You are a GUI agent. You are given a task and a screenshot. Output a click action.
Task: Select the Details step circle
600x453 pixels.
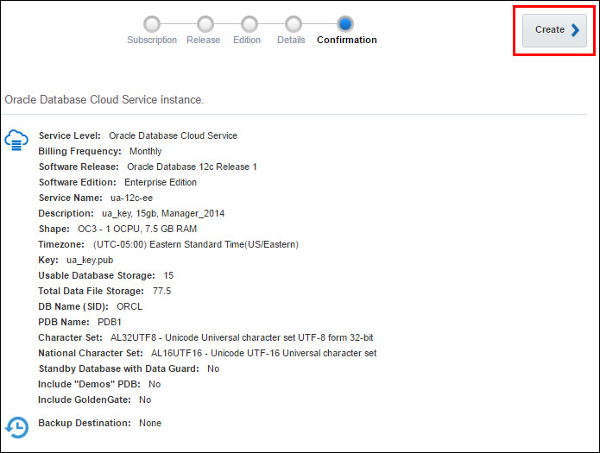tap(292, 23)
